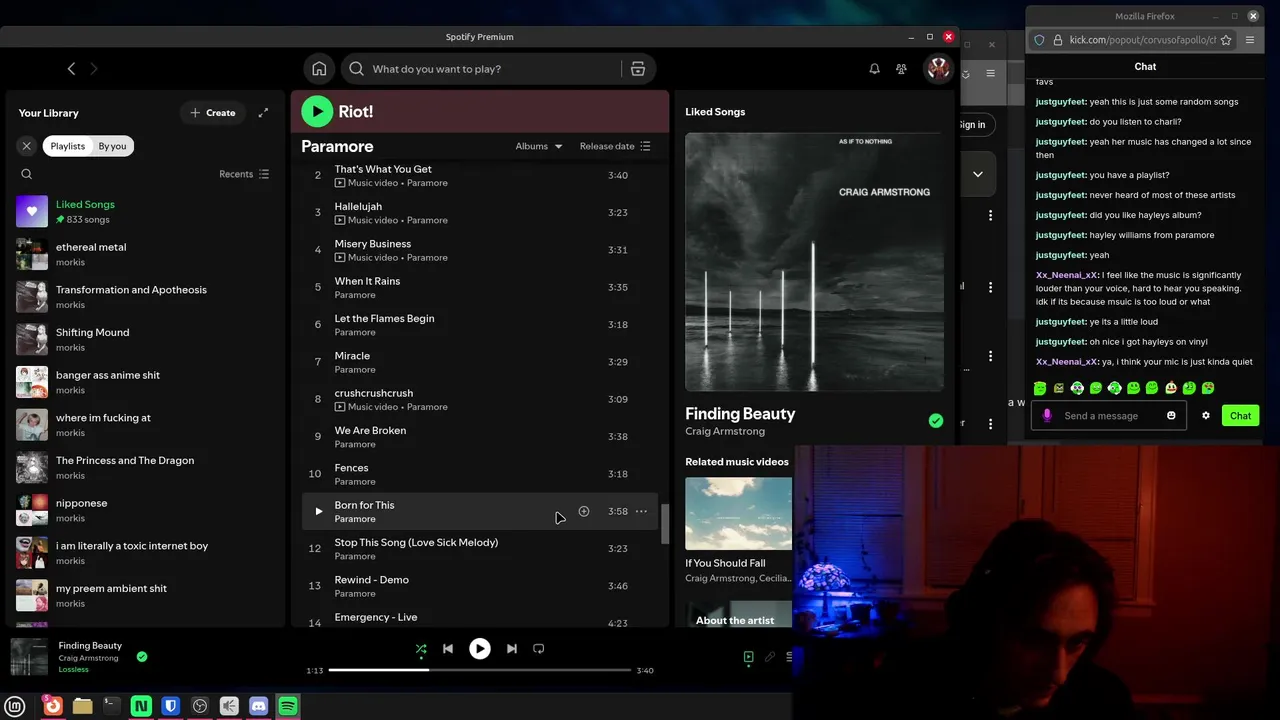Select the Misery Business track row
This screenshot has height=720, width=1280.
480,250
